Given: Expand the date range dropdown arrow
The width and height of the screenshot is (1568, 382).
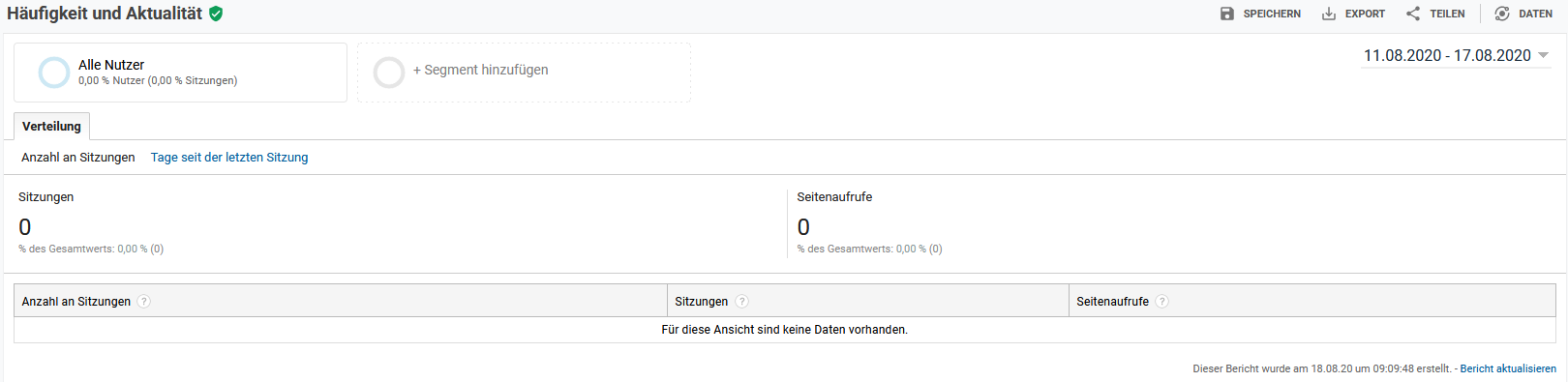Looking at the screenshot, I should pos(1543,55).
